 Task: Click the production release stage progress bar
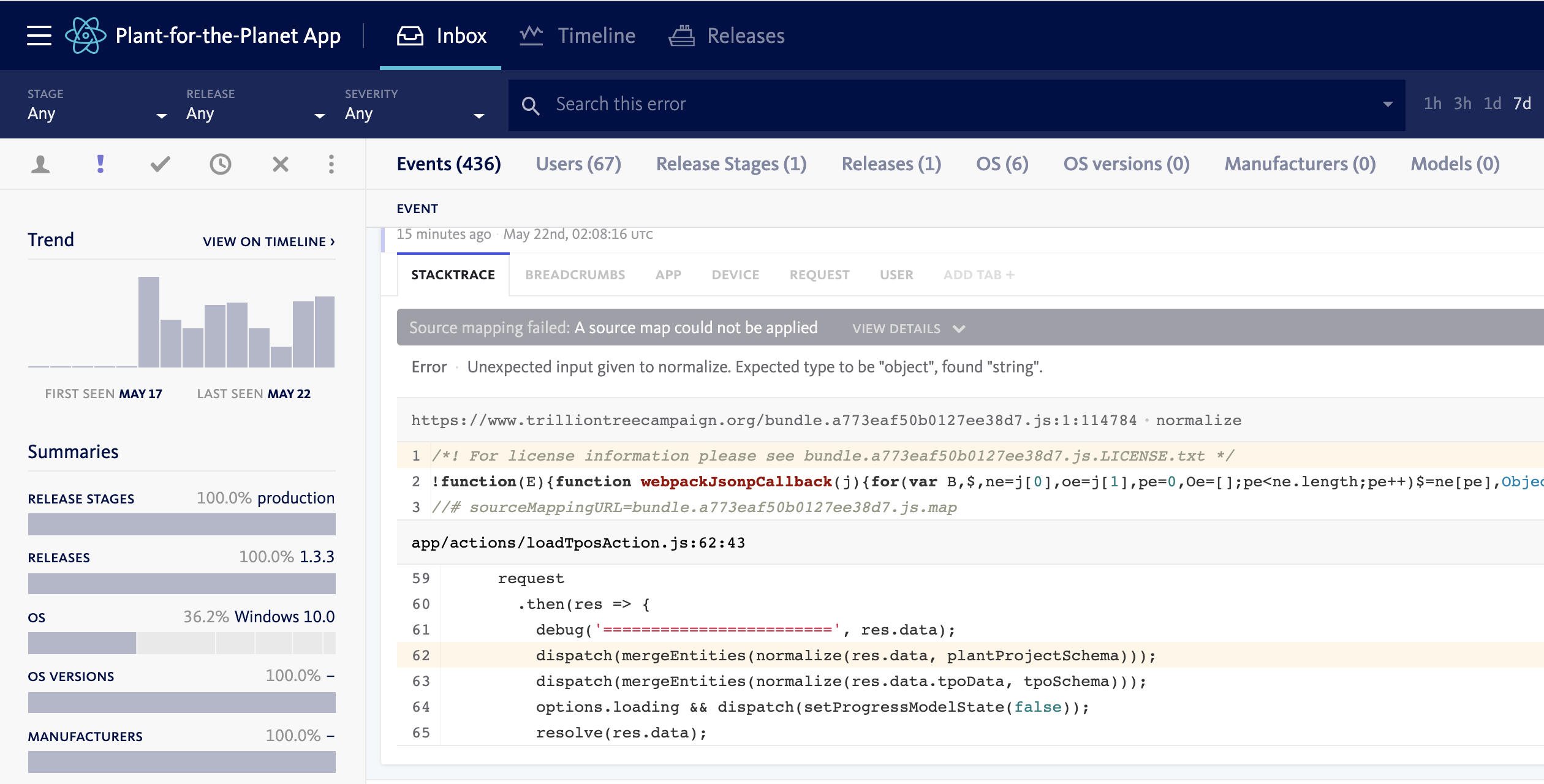[x=181, y=524]
